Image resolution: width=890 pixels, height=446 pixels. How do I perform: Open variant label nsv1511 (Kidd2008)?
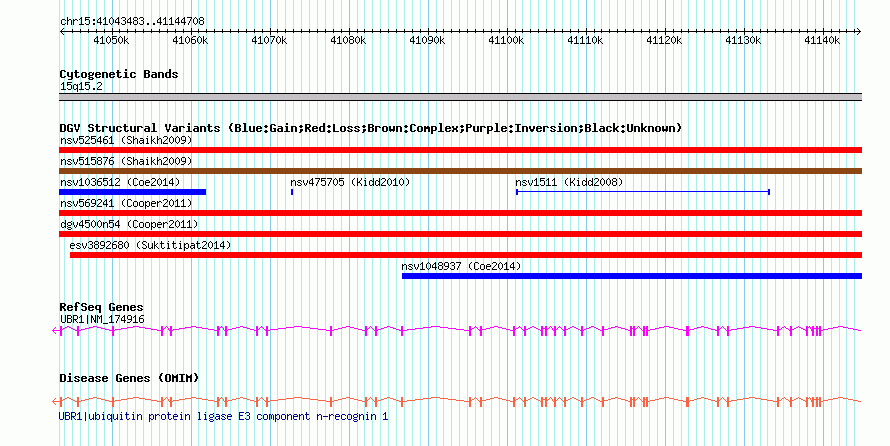pos(569,182)
